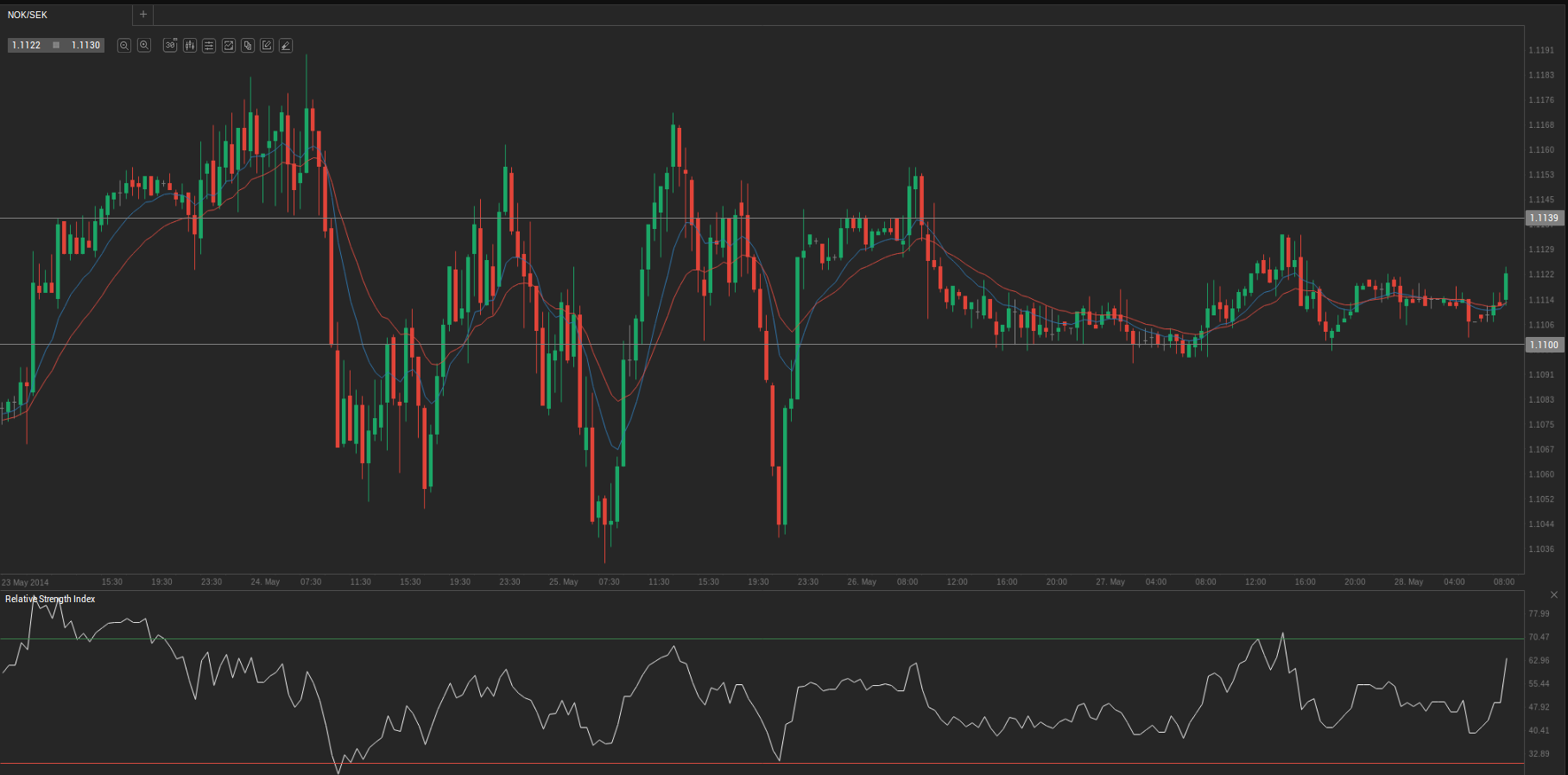Click the sell price 1.1122

[27, 45]
